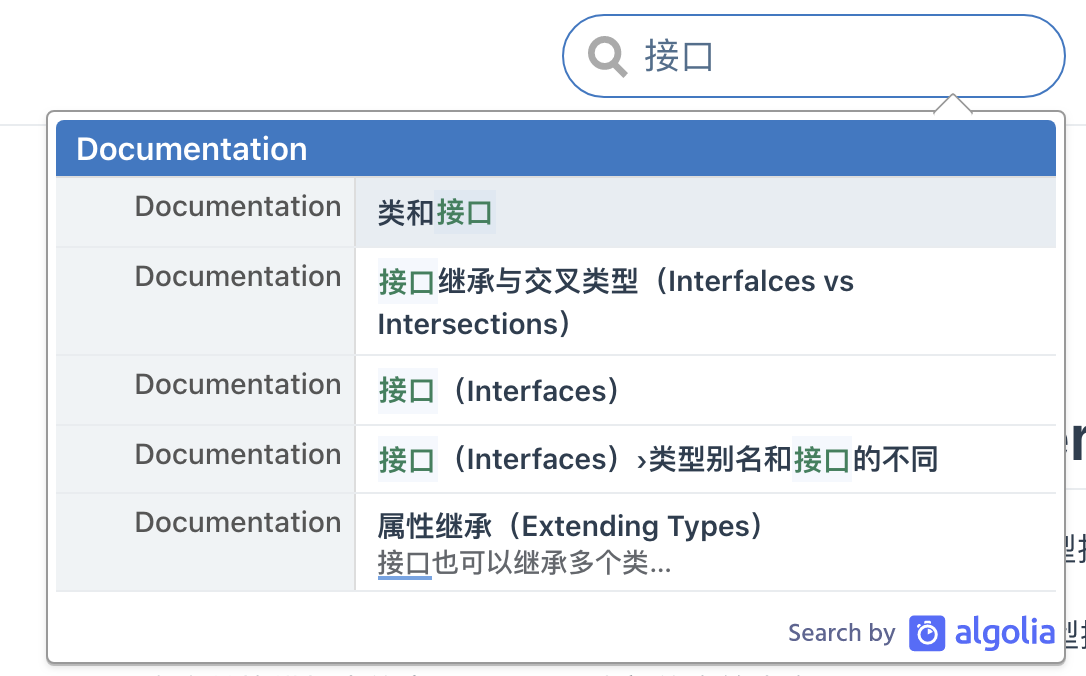Click Documentation label beside 类型别名和接口的不同

click(238, 454)
